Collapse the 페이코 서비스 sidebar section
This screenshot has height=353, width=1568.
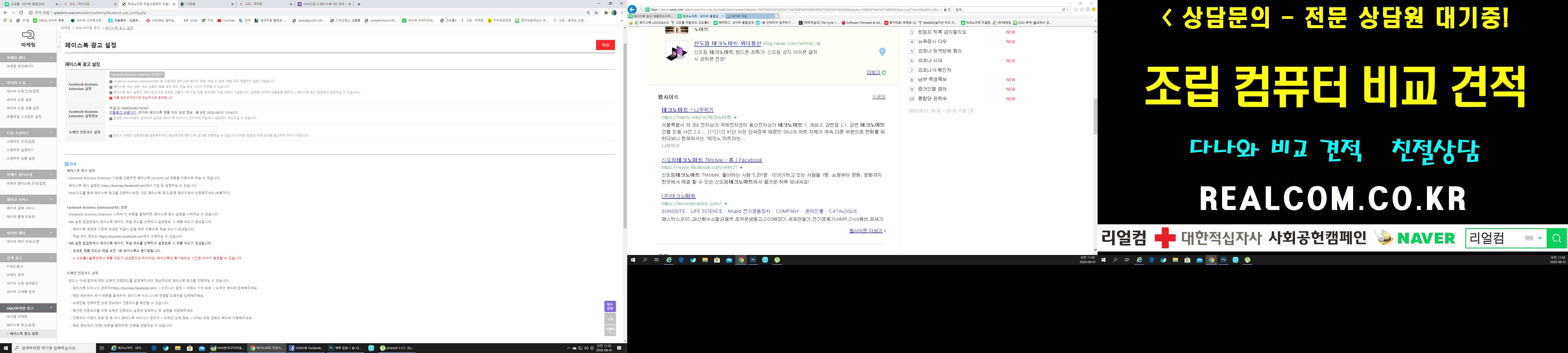[51, 199]
